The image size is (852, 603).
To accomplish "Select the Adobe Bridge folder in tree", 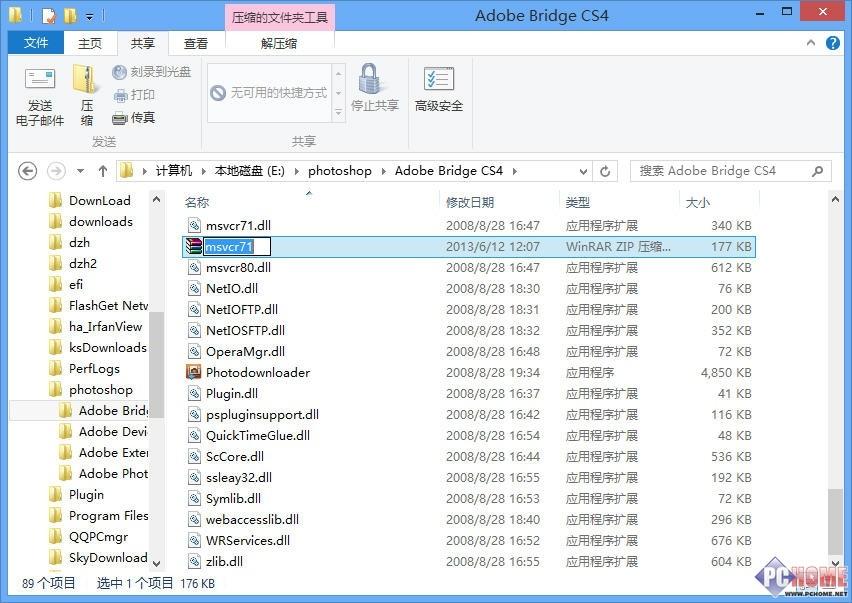I will (113, 410).
